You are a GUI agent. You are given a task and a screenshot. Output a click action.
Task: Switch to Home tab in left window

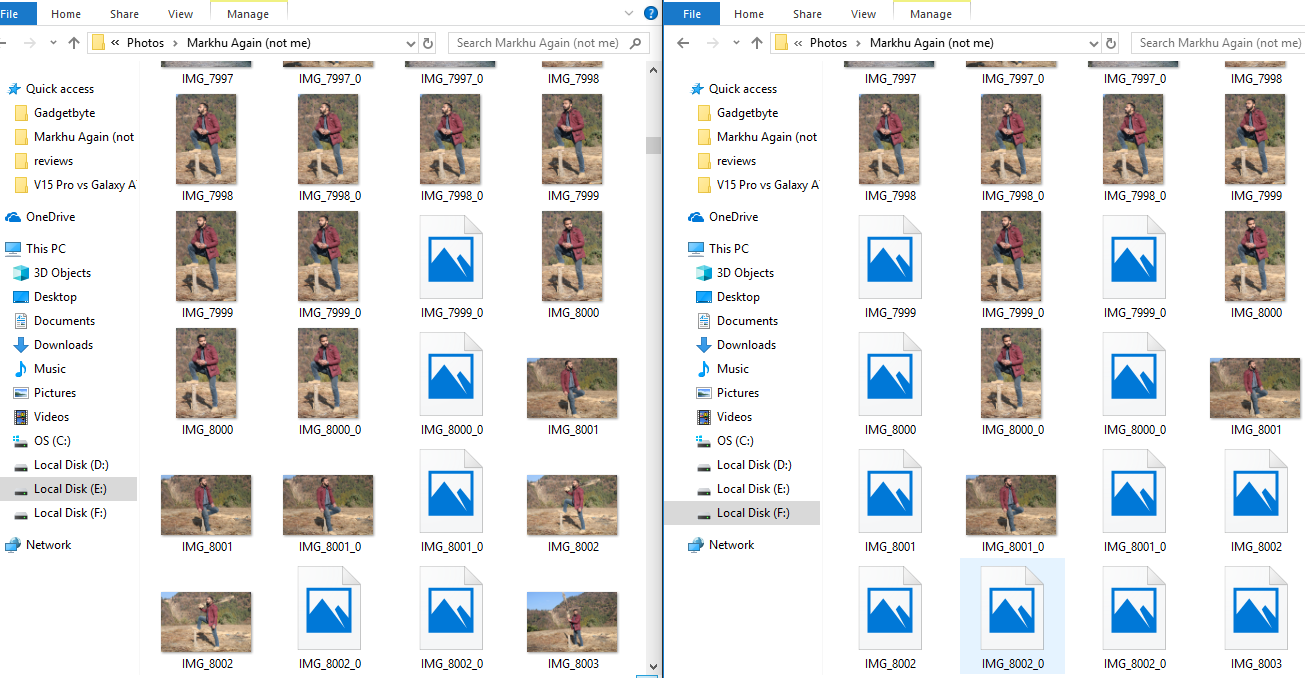[x=66, y=14]
